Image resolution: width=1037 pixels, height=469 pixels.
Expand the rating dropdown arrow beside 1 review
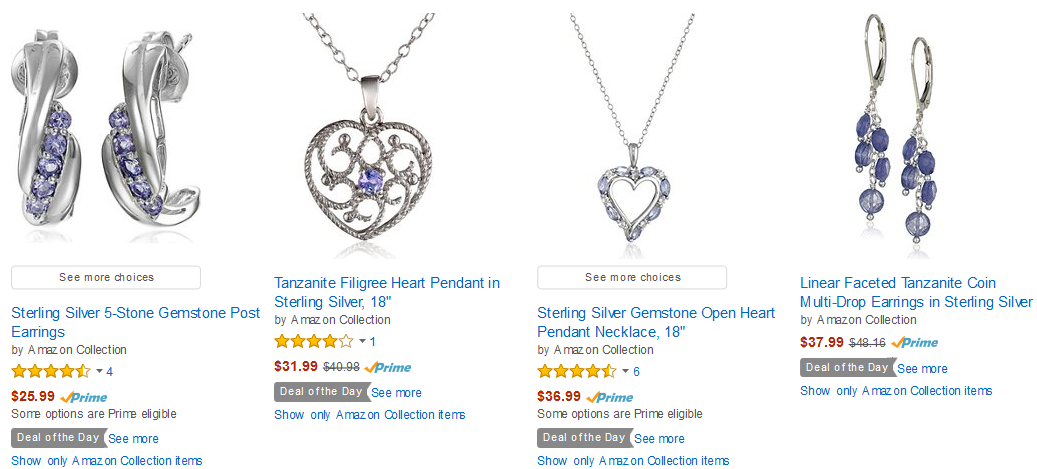(362, 341)
